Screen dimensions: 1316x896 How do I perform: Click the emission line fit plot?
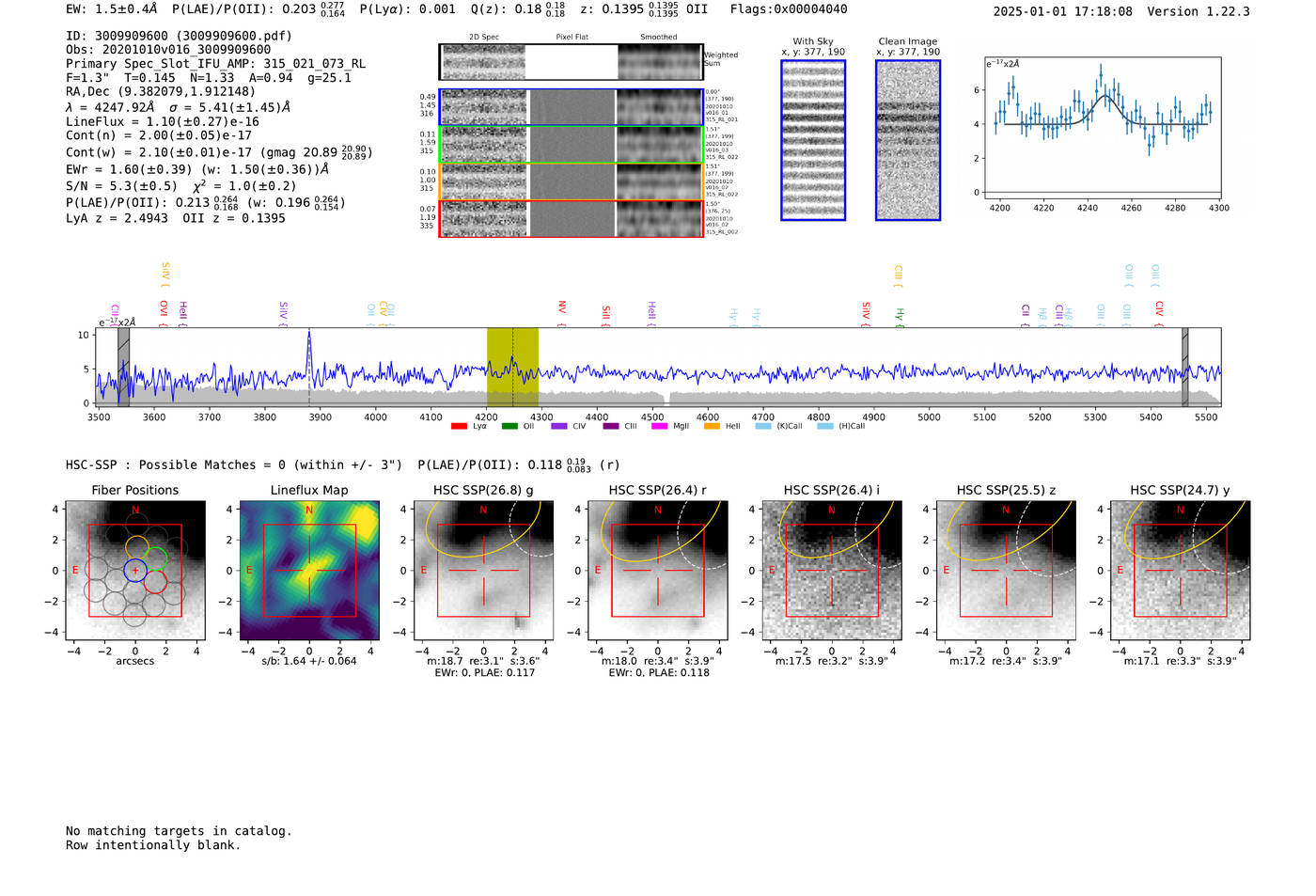(x=1102, y=127)
